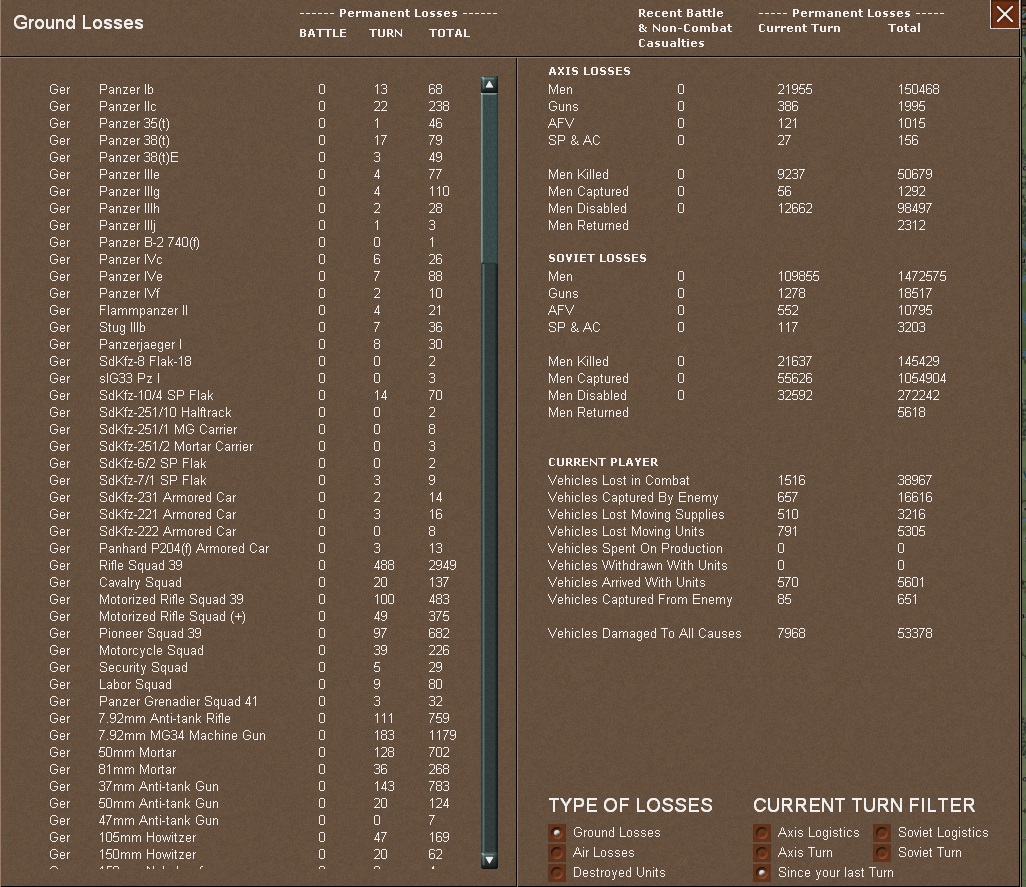1026x887 pixels.
Task: Select the 81mm Mortar row
Action: [x=253, y=770]
